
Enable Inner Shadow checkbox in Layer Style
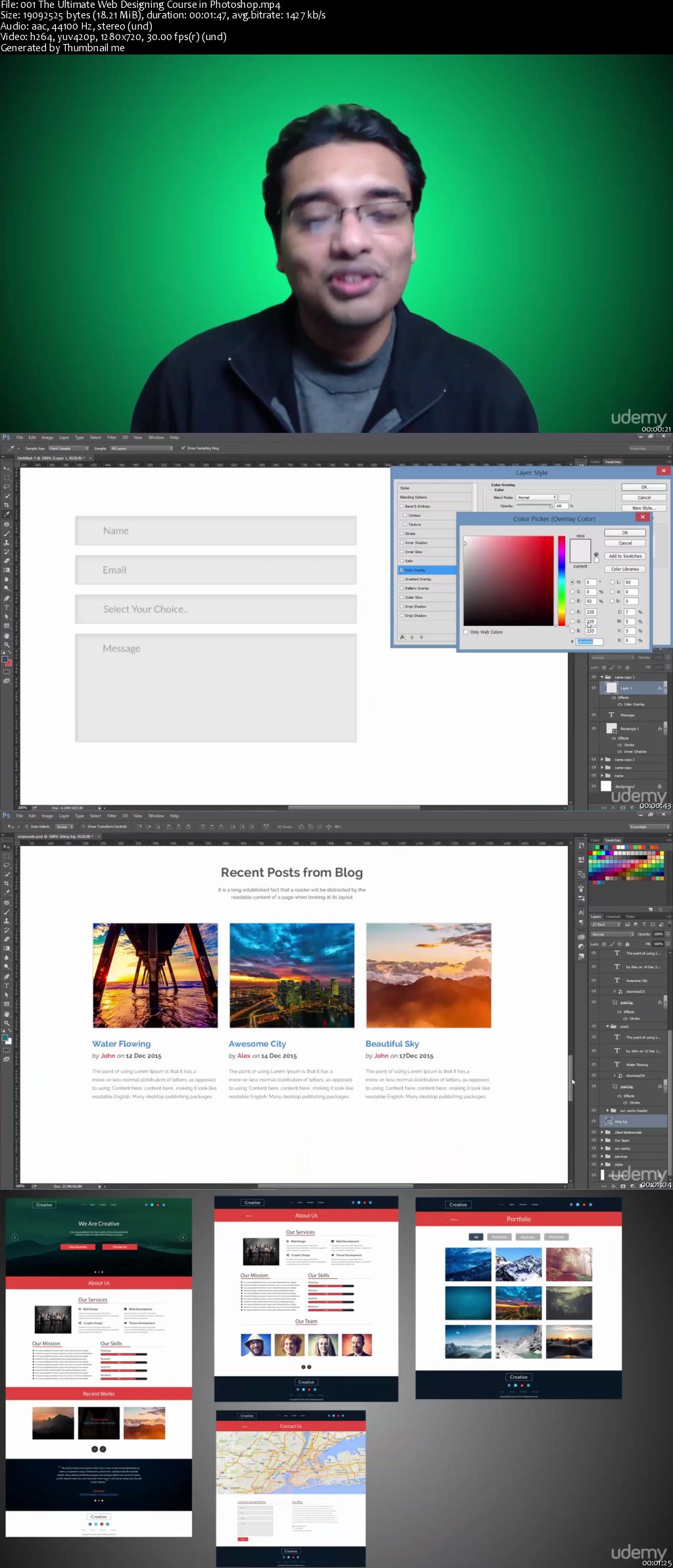[x=402, y=543]
